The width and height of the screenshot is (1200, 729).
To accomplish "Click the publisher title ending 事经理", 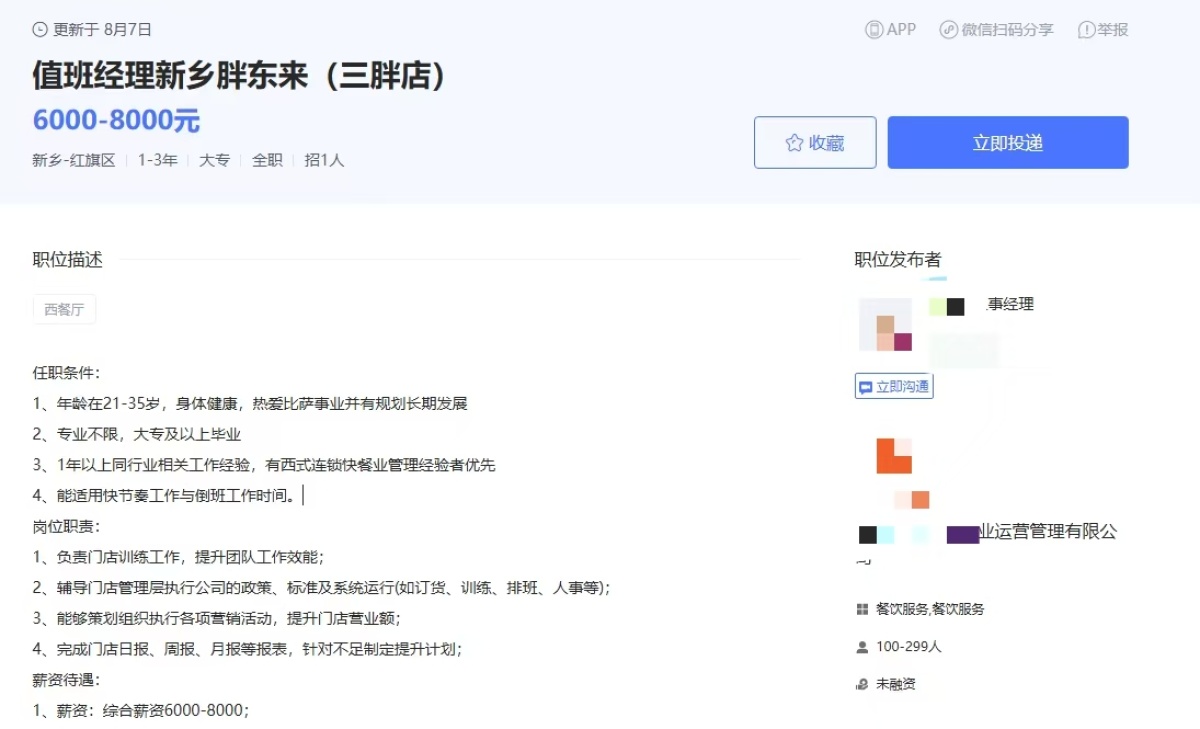I will point(1010,305).
